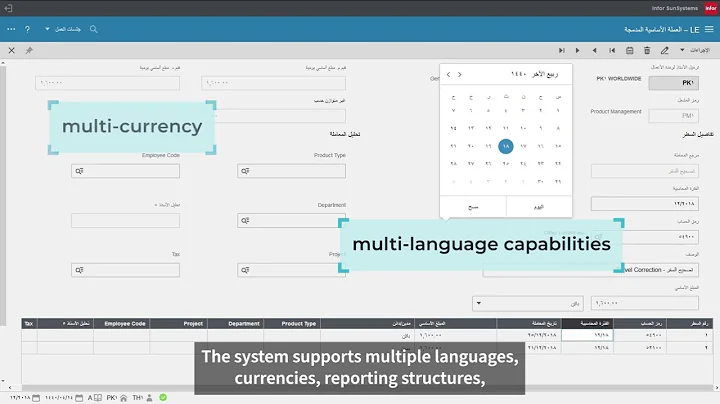Open lookup in Department field

[x=245, y=221]
